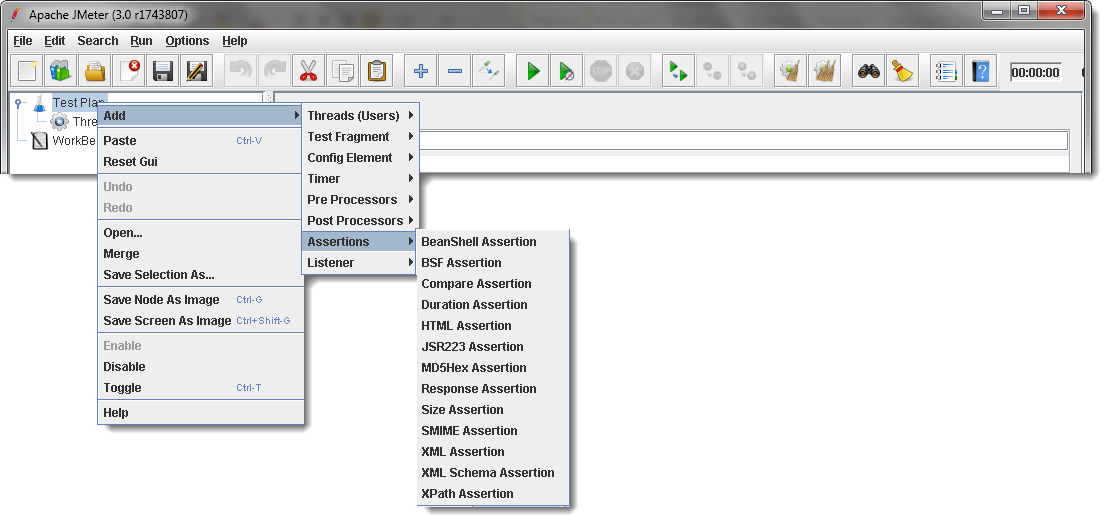
Task: Open Search with the binoculars icon
Action: pyautogui.click(x=868, y=71)
